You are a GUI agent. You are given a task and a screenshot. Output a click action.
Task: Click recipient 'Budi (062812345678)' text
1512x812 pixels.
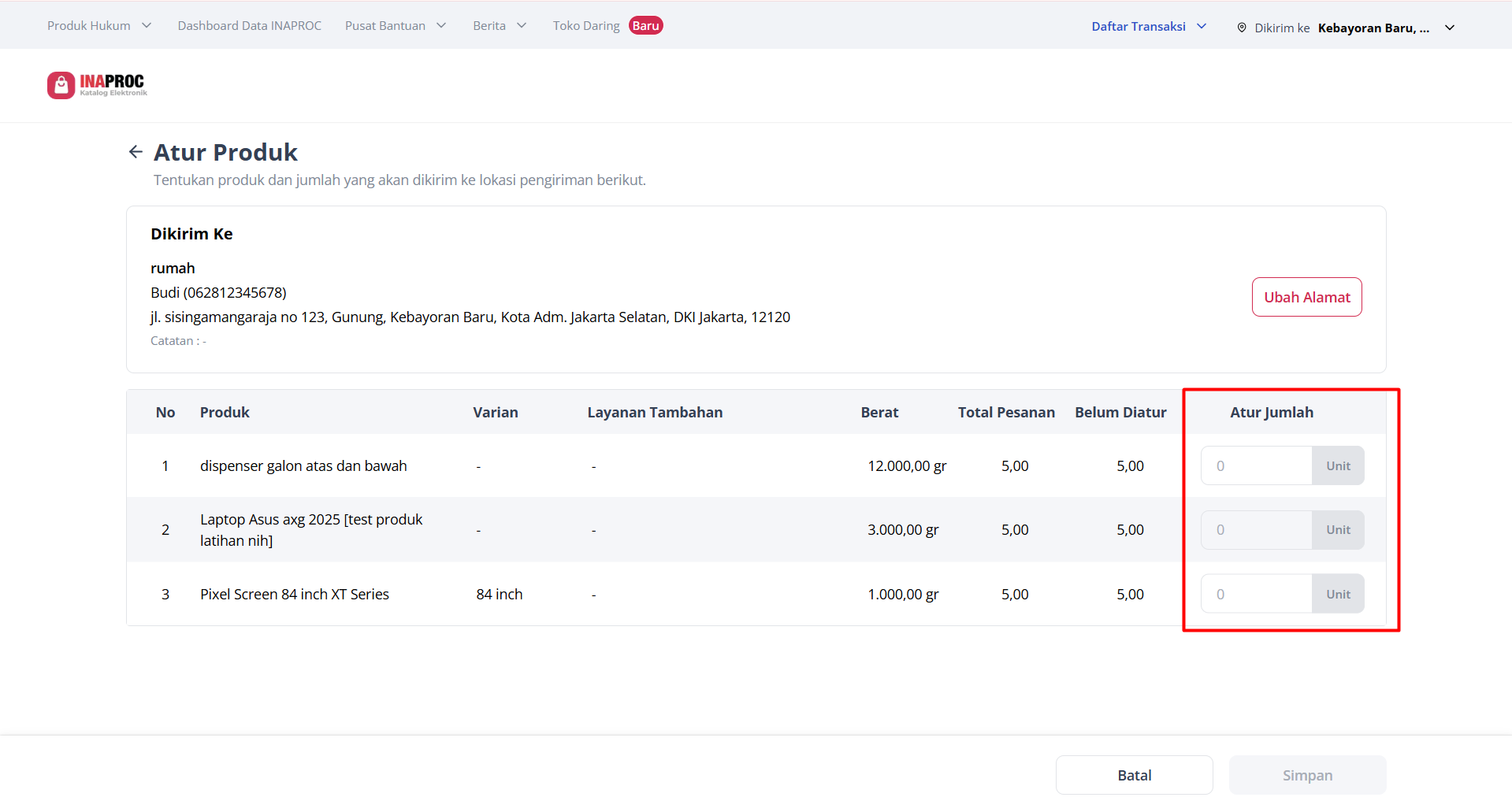tap(218, 292)
